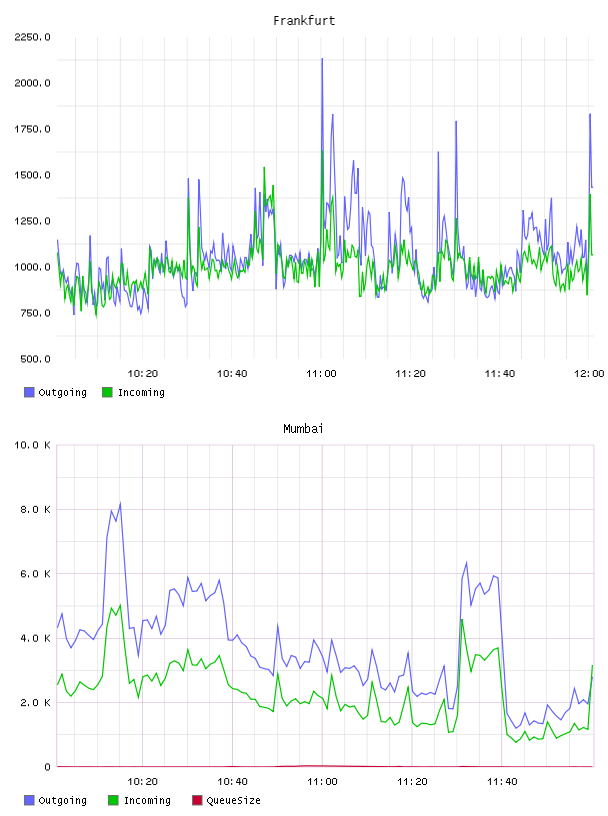Click the 11:40 time label under Mumbai chart

(x=502, y=782)
